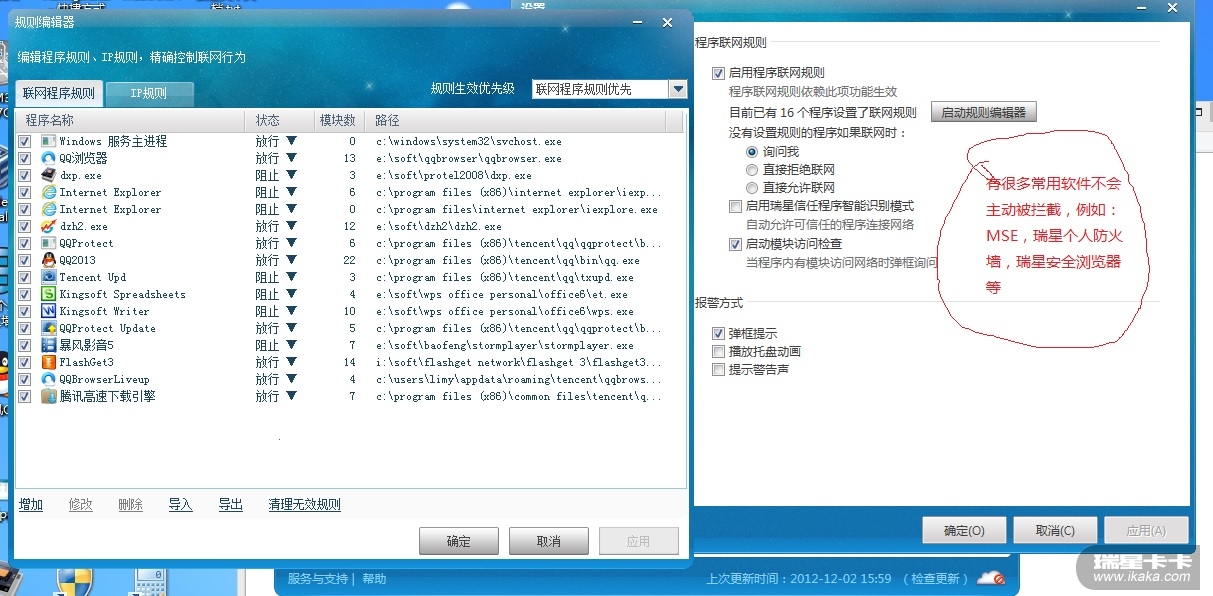The width and height of the screenshot is (1213, 596).
Task: Open status dropdown for 暴风影音5
Action: point(291,345)
